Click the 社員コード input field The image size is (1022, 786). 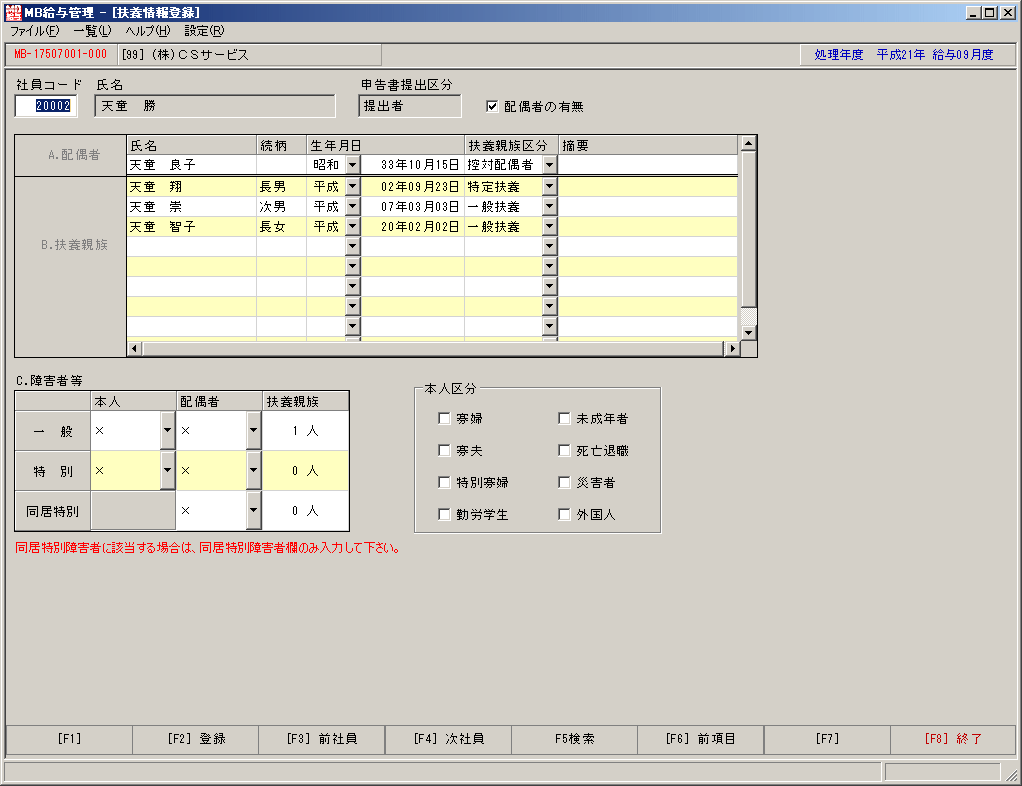[x=46, y=106]
